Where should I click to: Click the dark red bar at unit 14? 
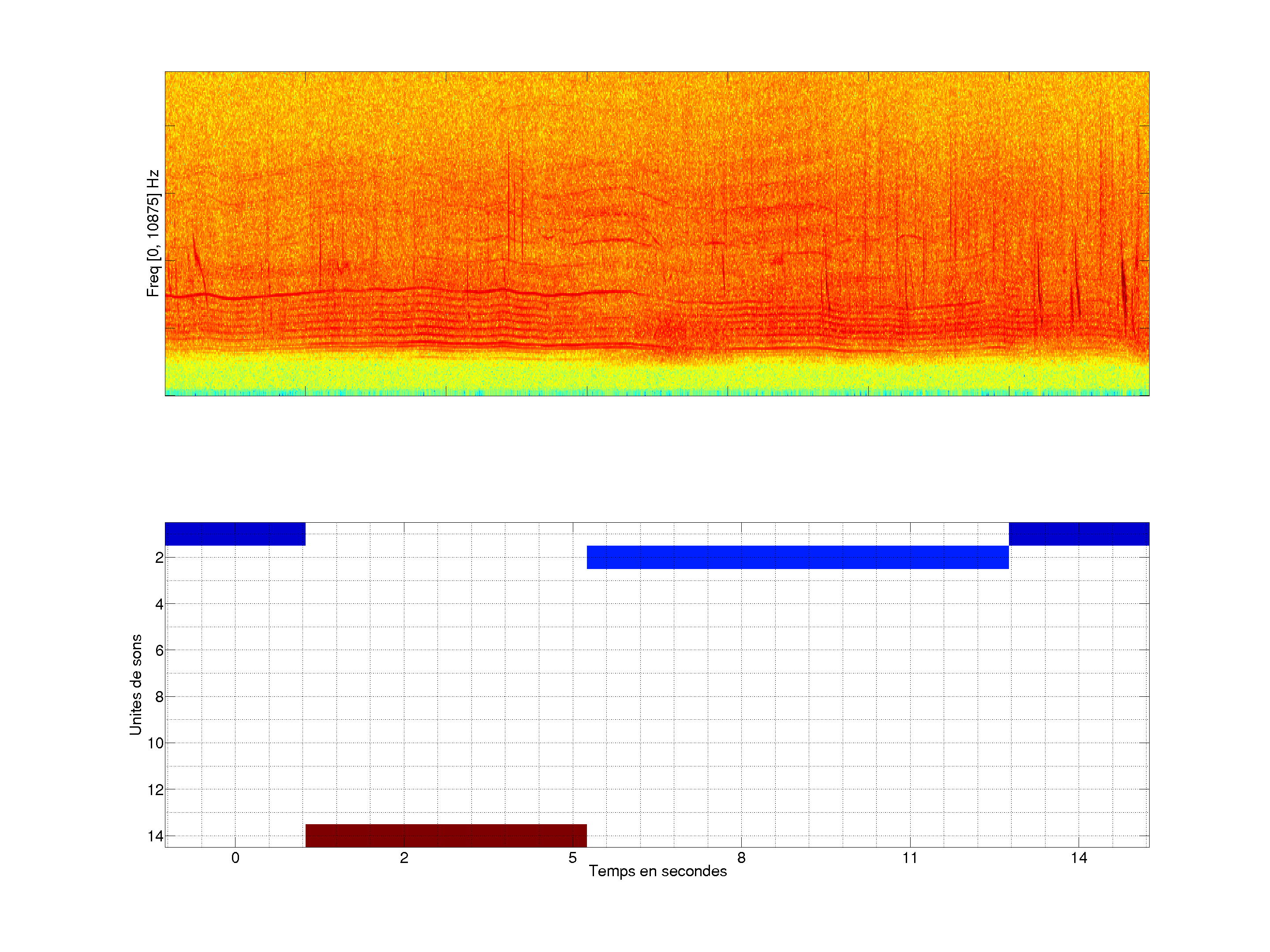[445, 836]
